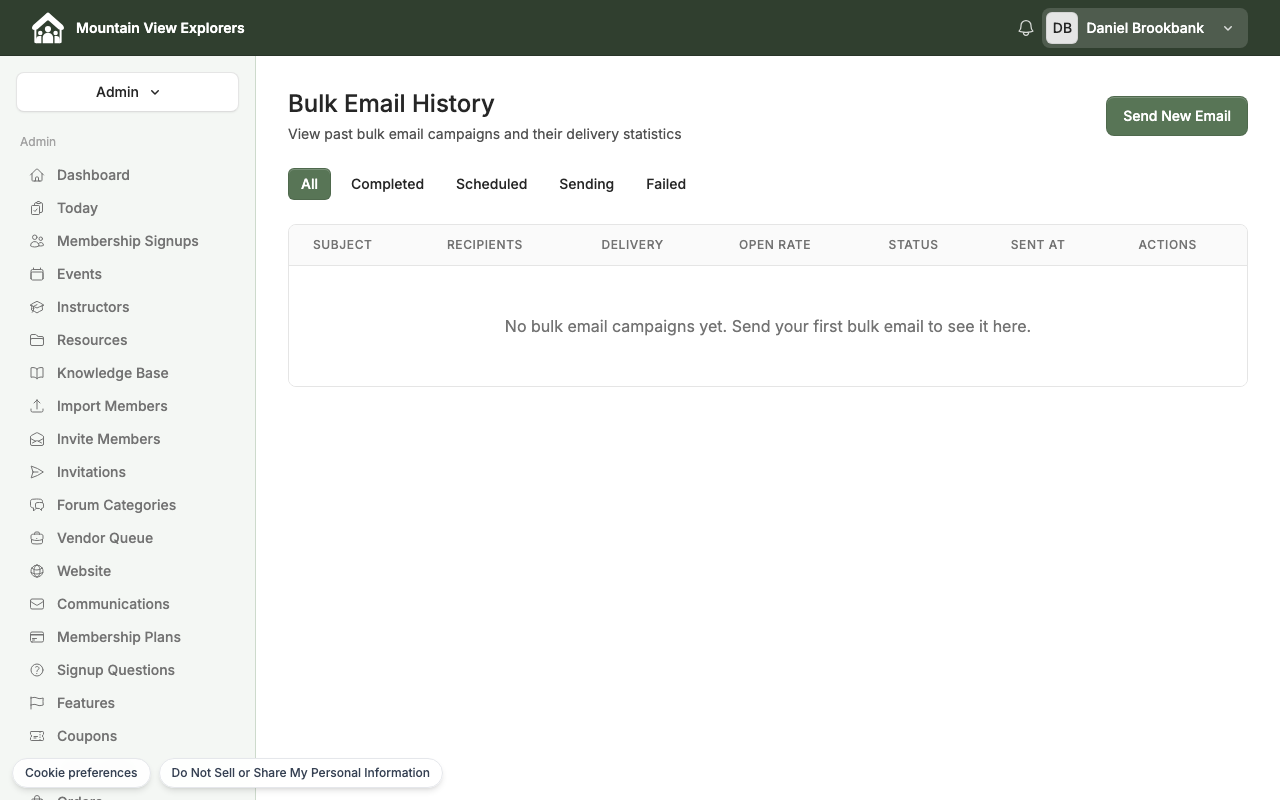Click the DELIVERY column header

coord(632,245)
